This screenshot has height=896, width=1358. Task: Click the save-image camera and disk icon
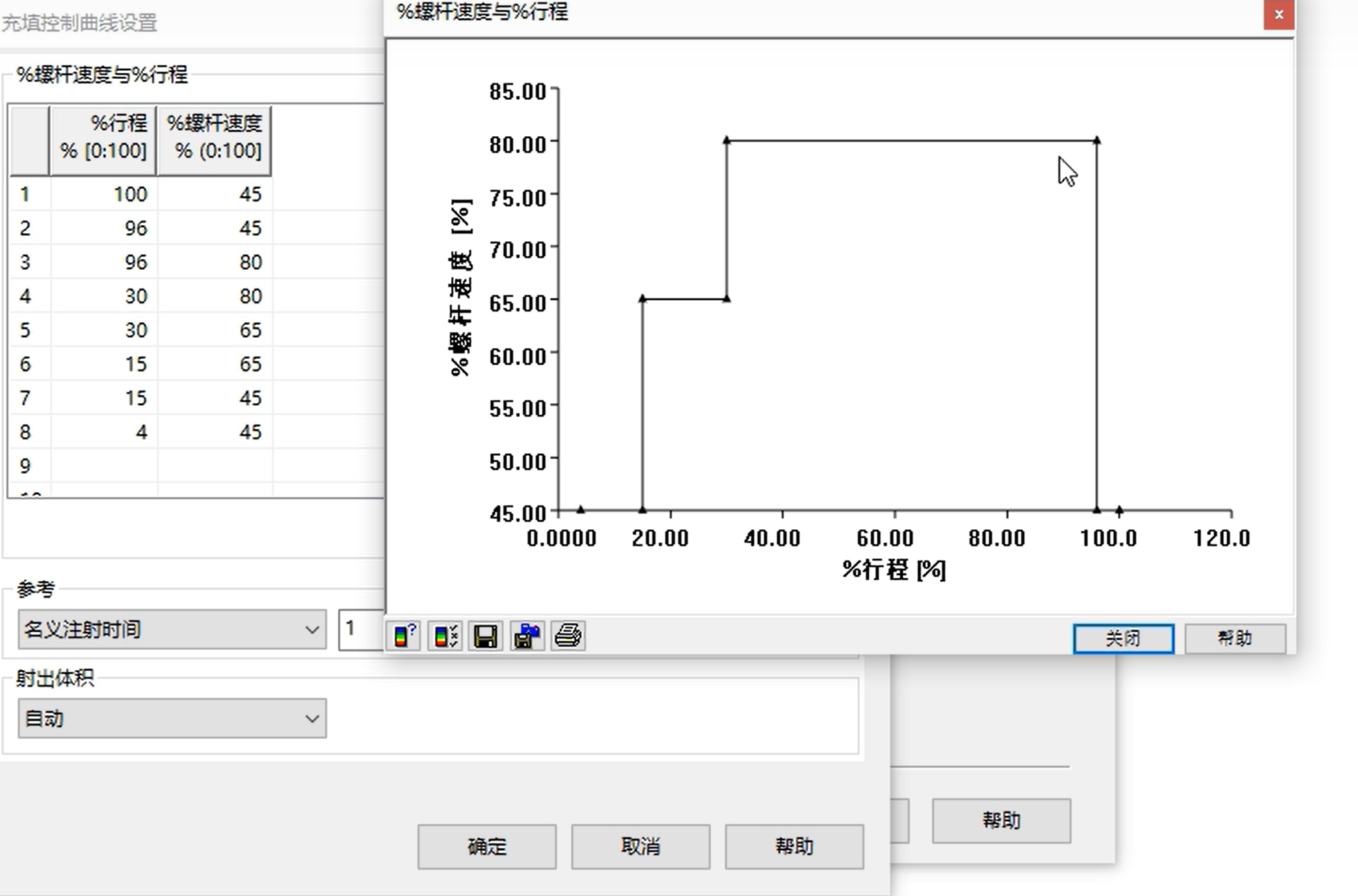coord(527,636)
